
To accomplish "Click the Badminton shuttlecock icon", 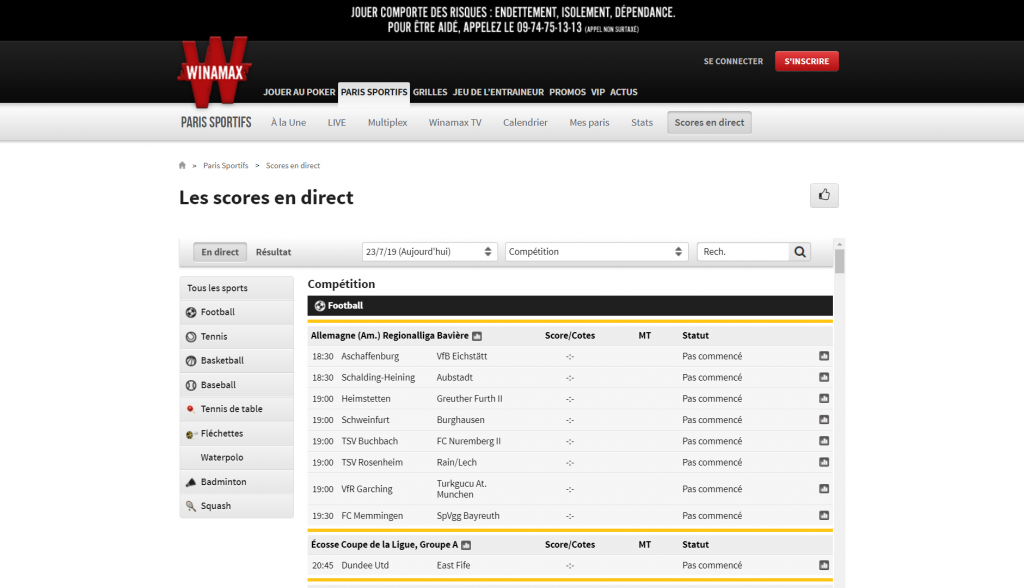I will [191, 481].
